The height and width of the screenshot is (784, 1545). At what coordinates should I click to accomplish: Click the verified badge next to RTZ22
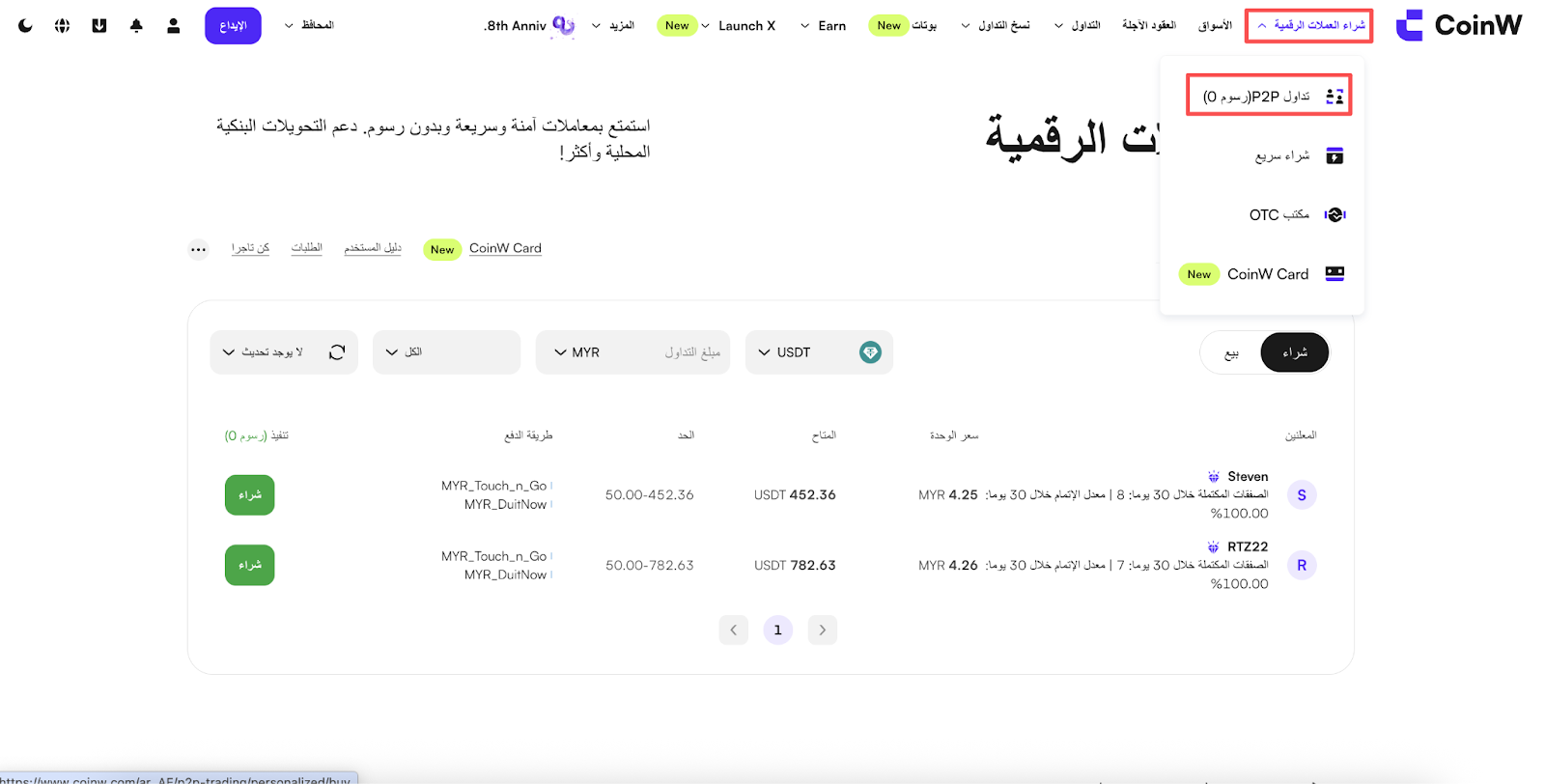pyautogui.click(x=1214, y=547)
